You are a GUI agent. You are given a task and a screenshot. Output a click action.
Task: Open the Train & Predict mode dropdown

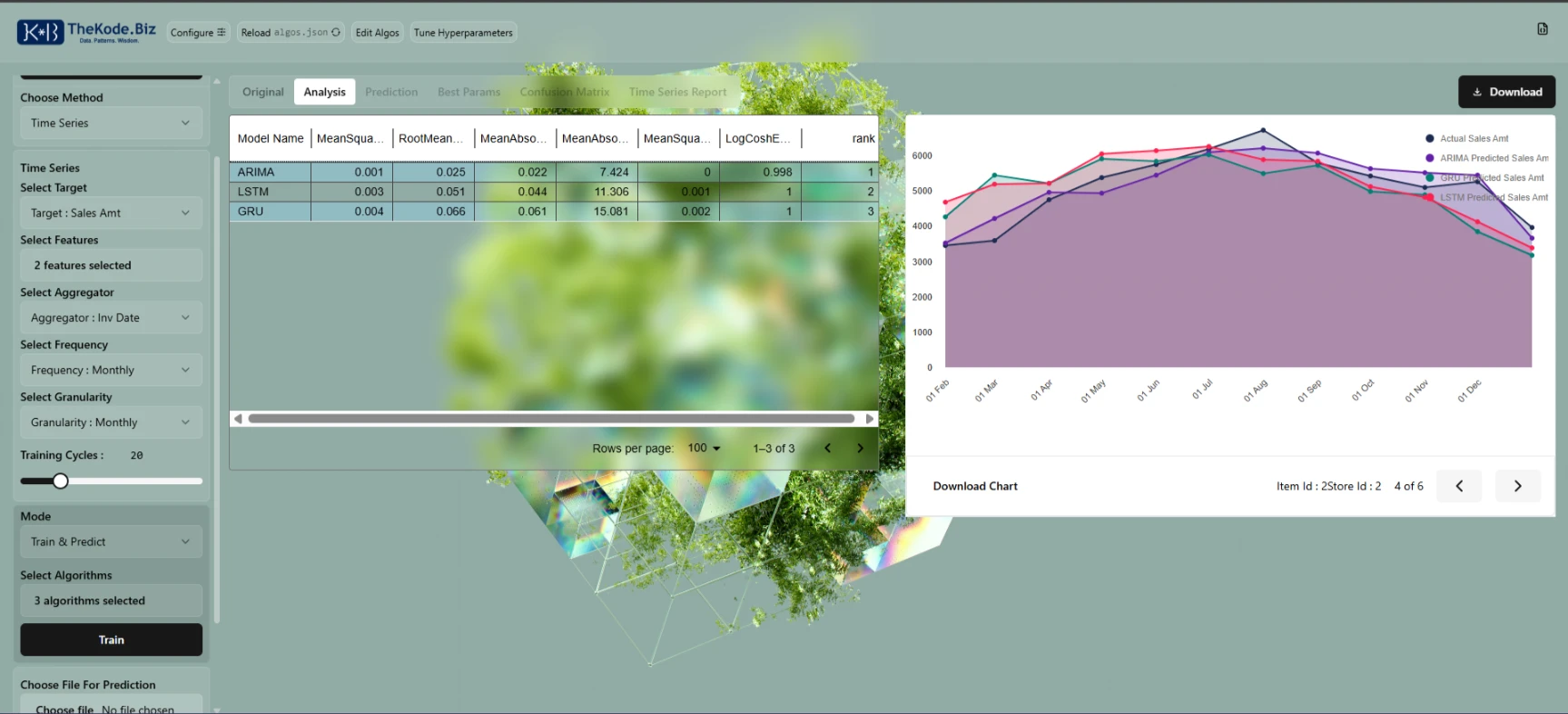[x=111, y=542]
